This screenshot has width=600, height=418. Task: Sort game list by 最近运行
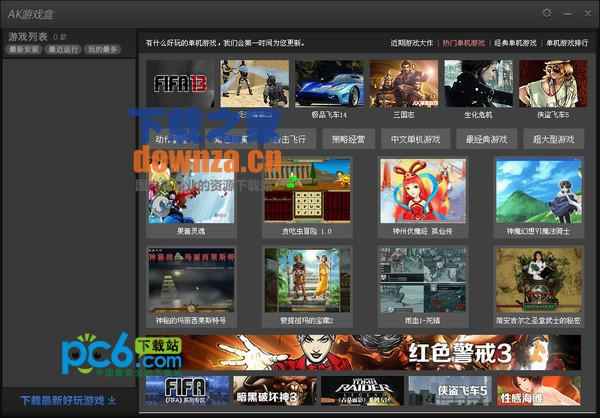tap(63, 49)
